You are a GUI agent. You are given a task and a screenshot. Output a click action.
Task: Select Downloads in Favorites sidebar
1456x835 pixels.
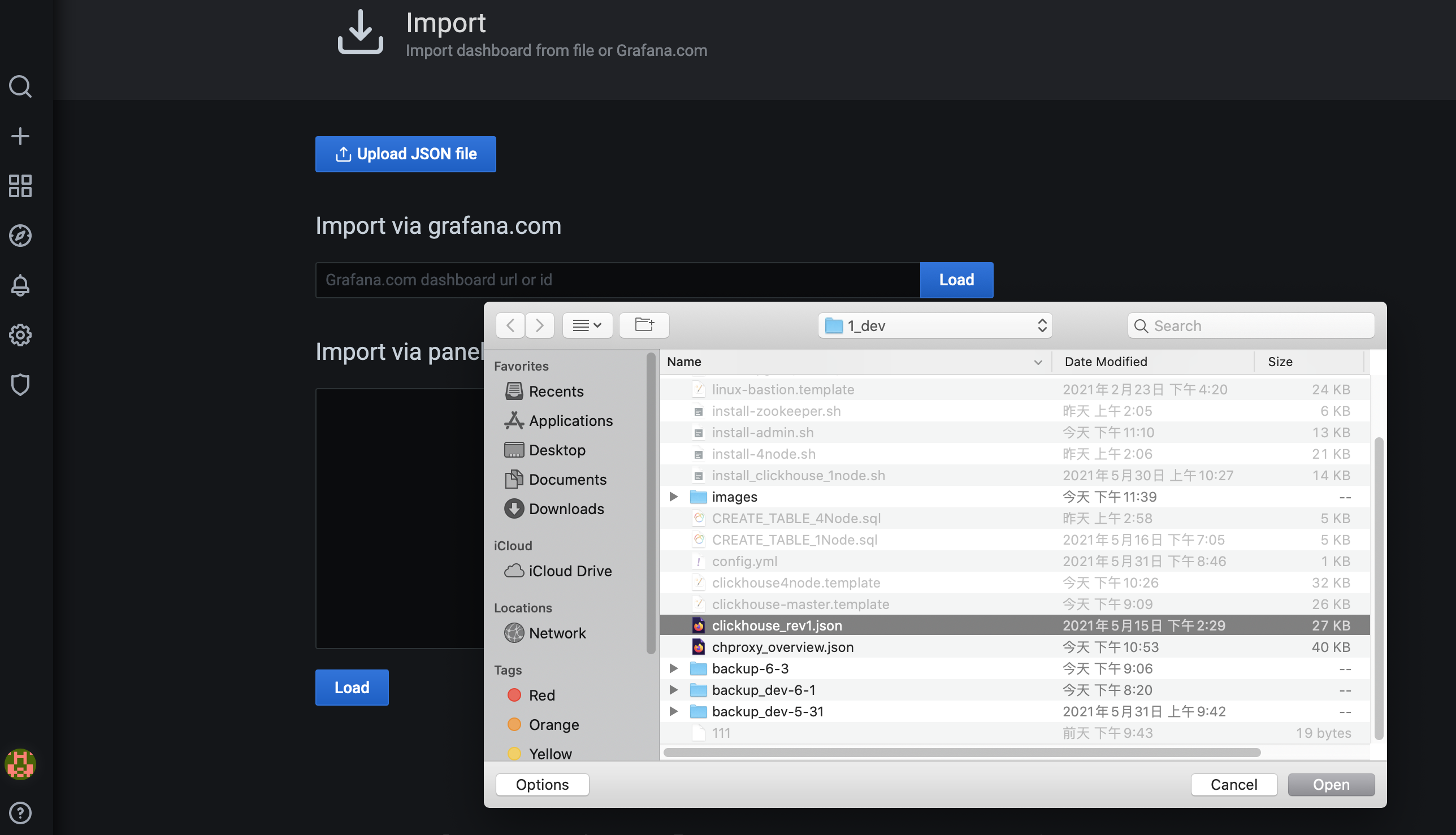tap(566, 508)
